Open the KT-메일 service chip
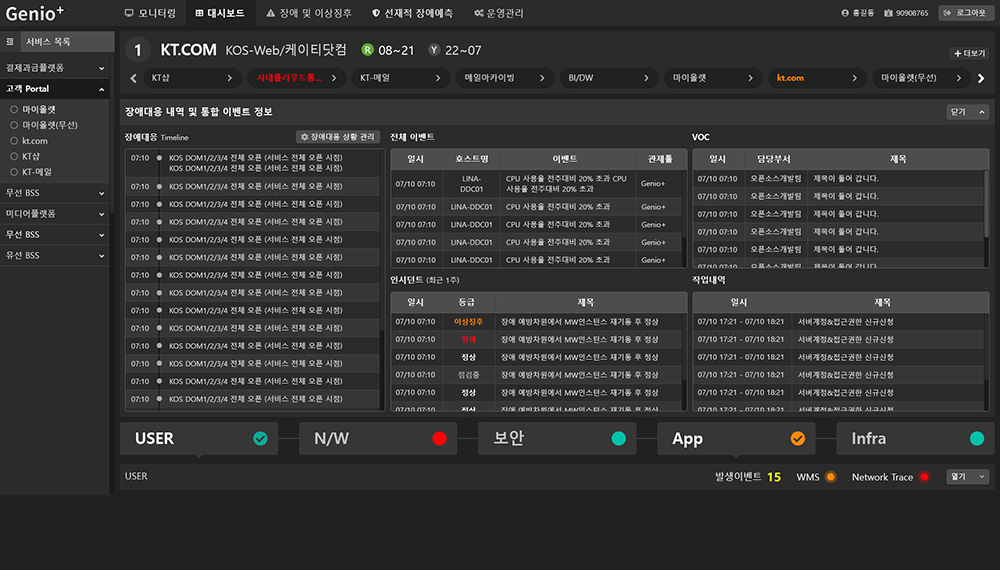1000x570 pixels. pyautogui.click(x=401, y=78)
